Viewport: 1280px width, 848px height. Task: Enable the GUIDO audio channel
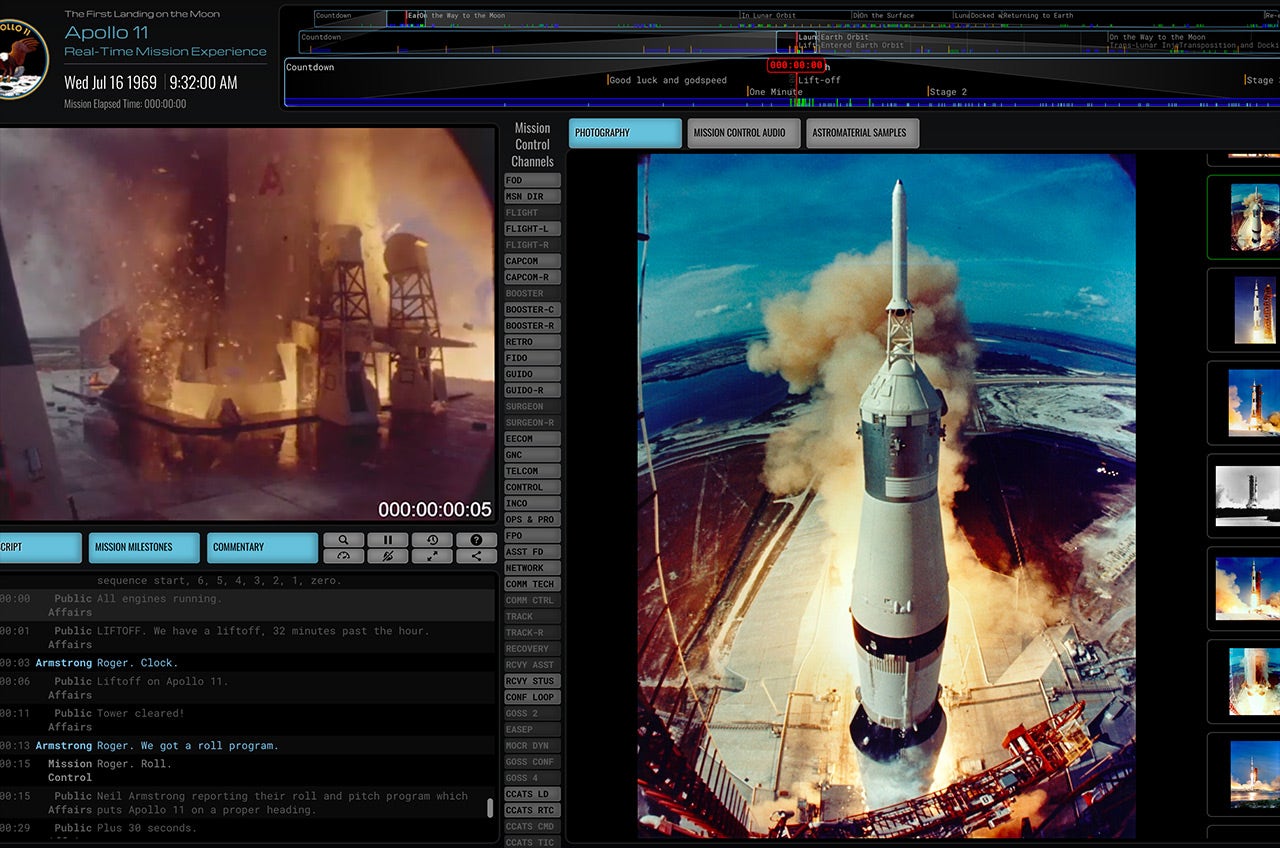coord(530,373)
